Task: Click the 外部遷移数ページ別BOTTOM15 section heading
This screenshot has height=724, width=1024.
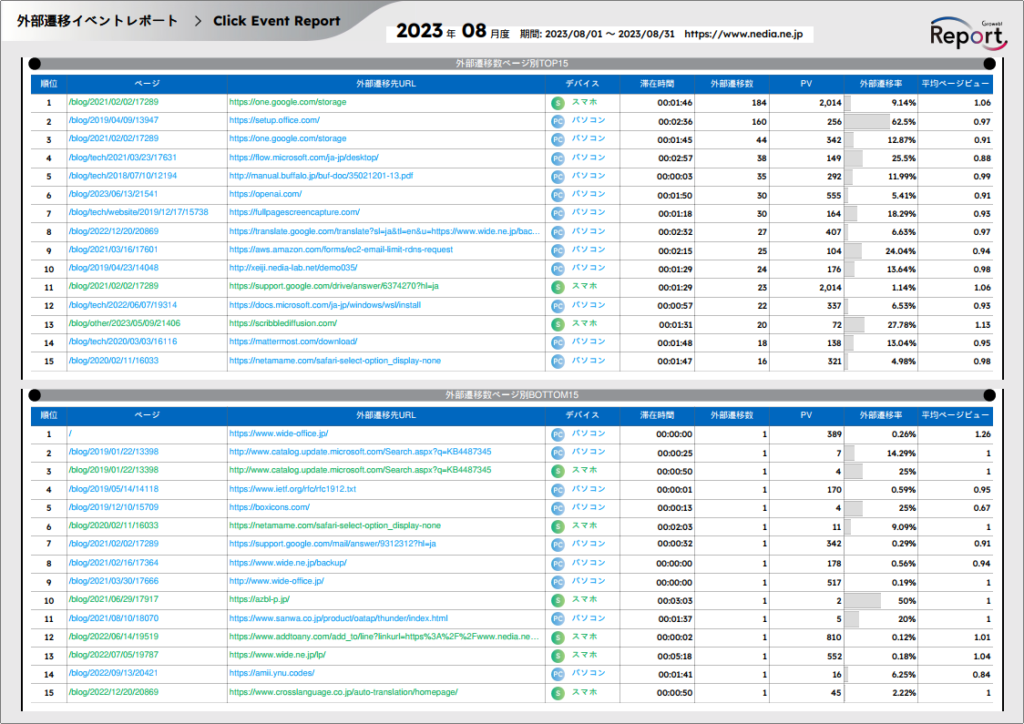Action: pos(511,395)
